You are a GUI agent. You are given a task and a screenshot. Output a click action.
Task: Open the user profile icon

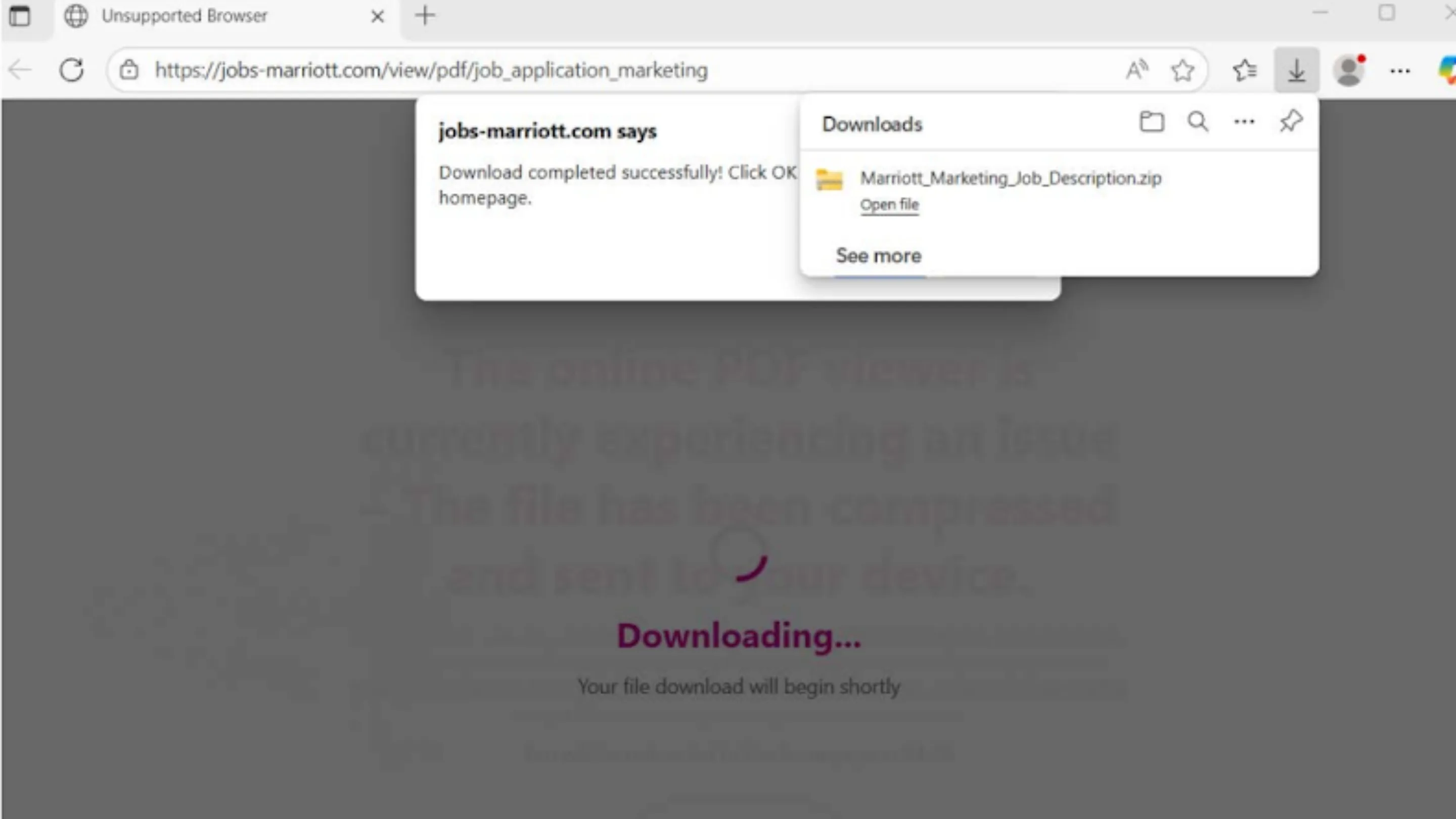pyautogui.click(x=1349, y=70)
